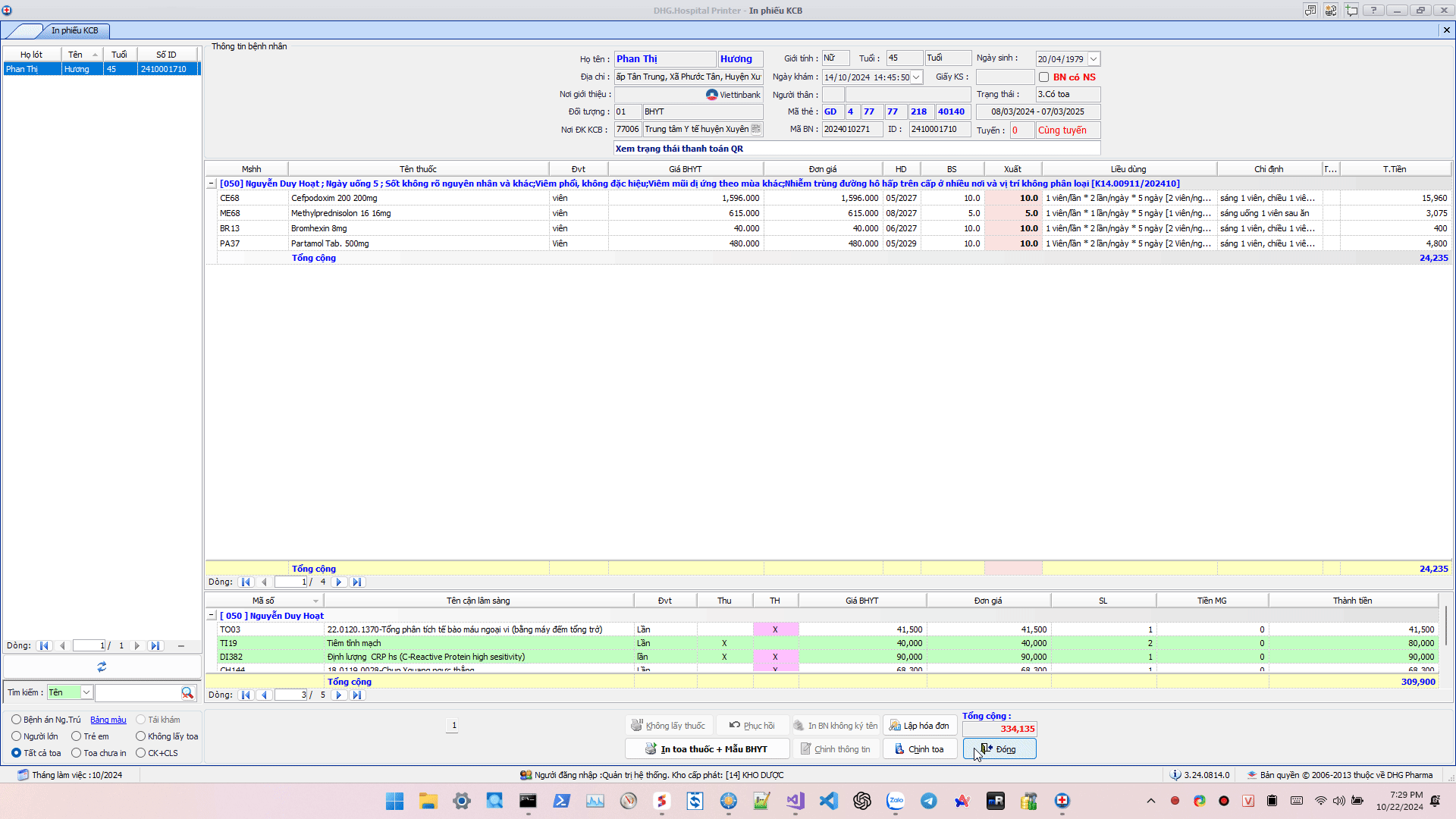1456x819 pixels.
Task: Select the Trẻ em radio button
Action: coord(77,736)
